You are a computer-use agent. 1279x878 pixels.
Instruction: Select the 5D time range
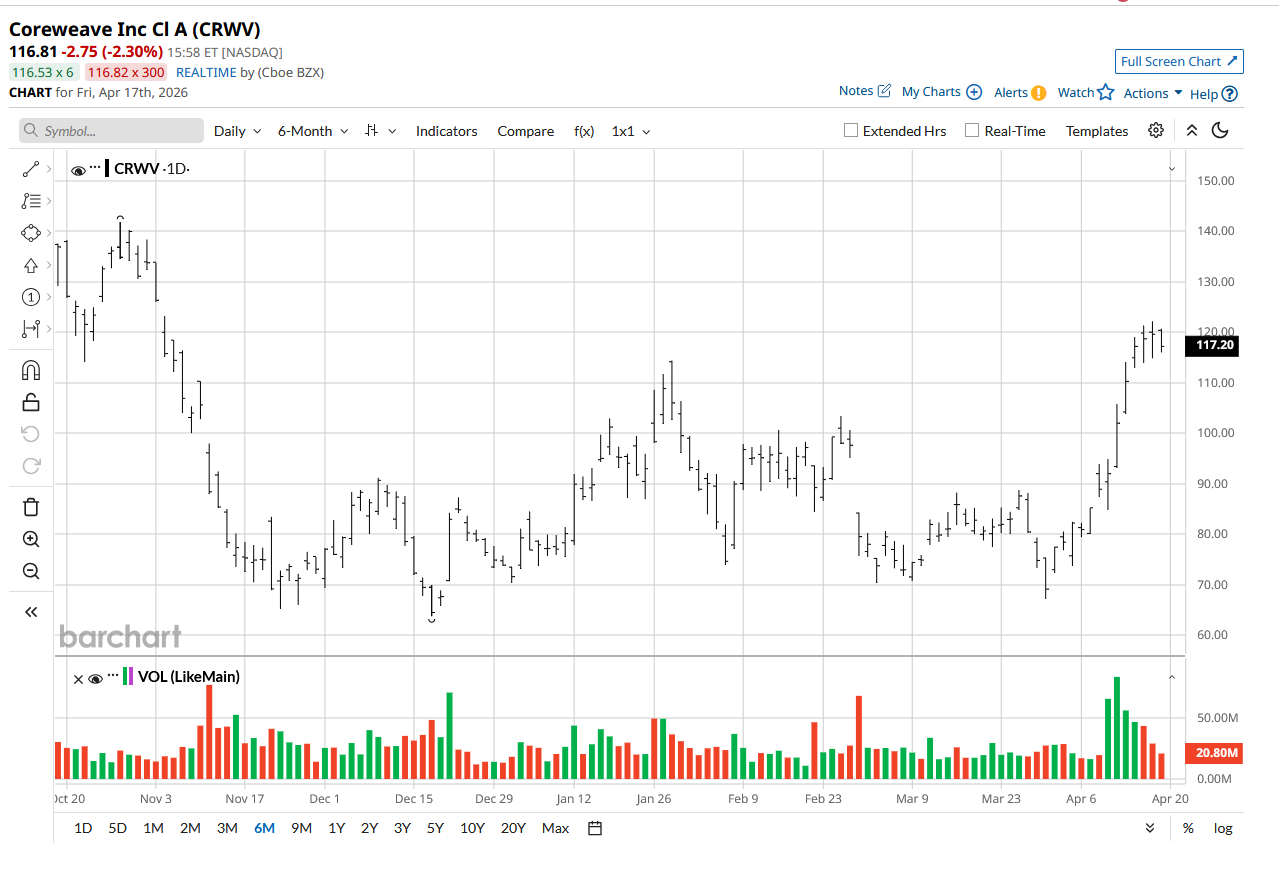[117, 828]
